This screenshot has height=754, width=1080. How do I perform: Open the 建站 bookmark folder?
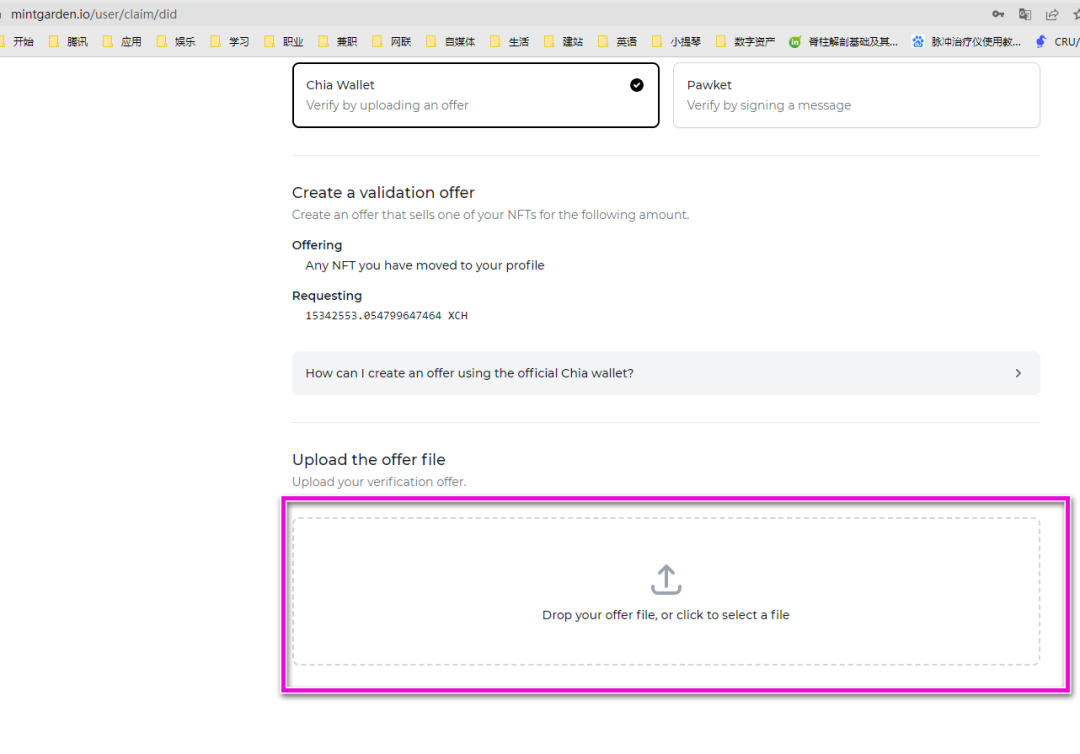[564, 41]
